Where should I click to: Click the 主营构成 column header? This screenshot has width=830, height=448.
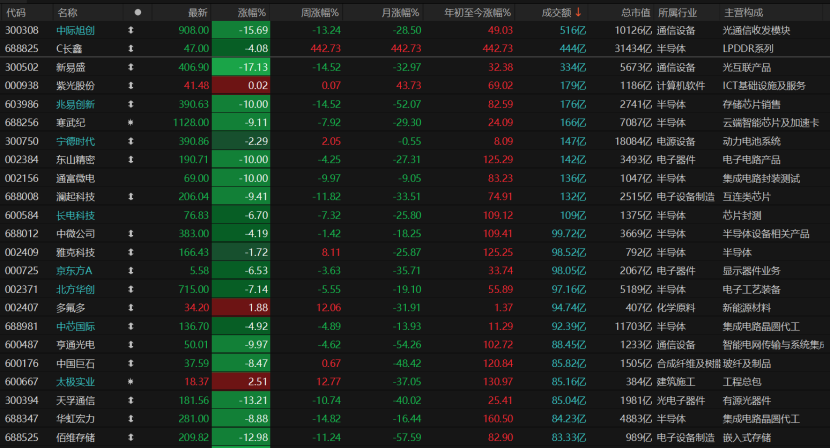coord(743,12)
